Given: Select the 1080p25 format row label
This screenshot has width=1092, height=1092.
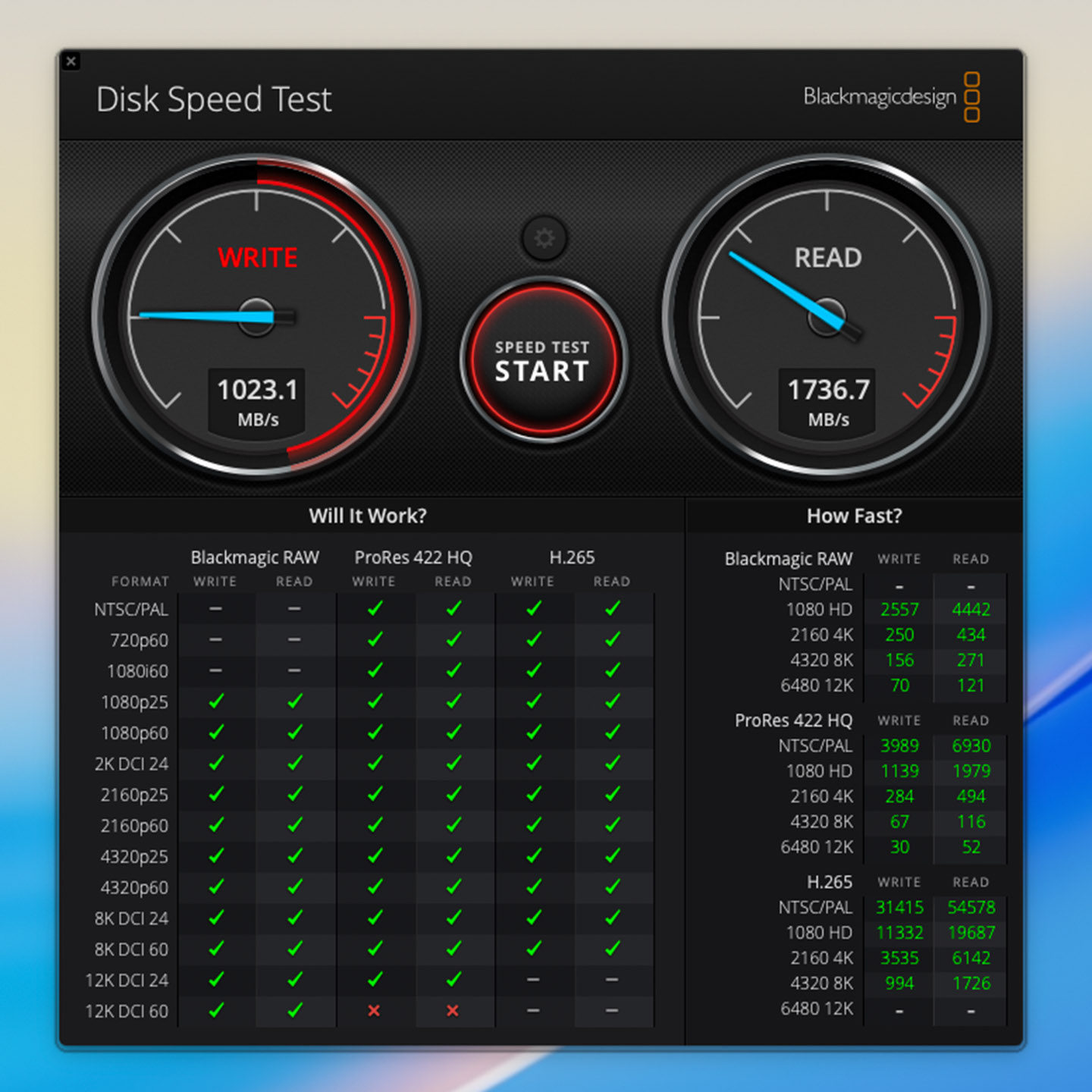Looking at the screenshot, I should point(134,702).
